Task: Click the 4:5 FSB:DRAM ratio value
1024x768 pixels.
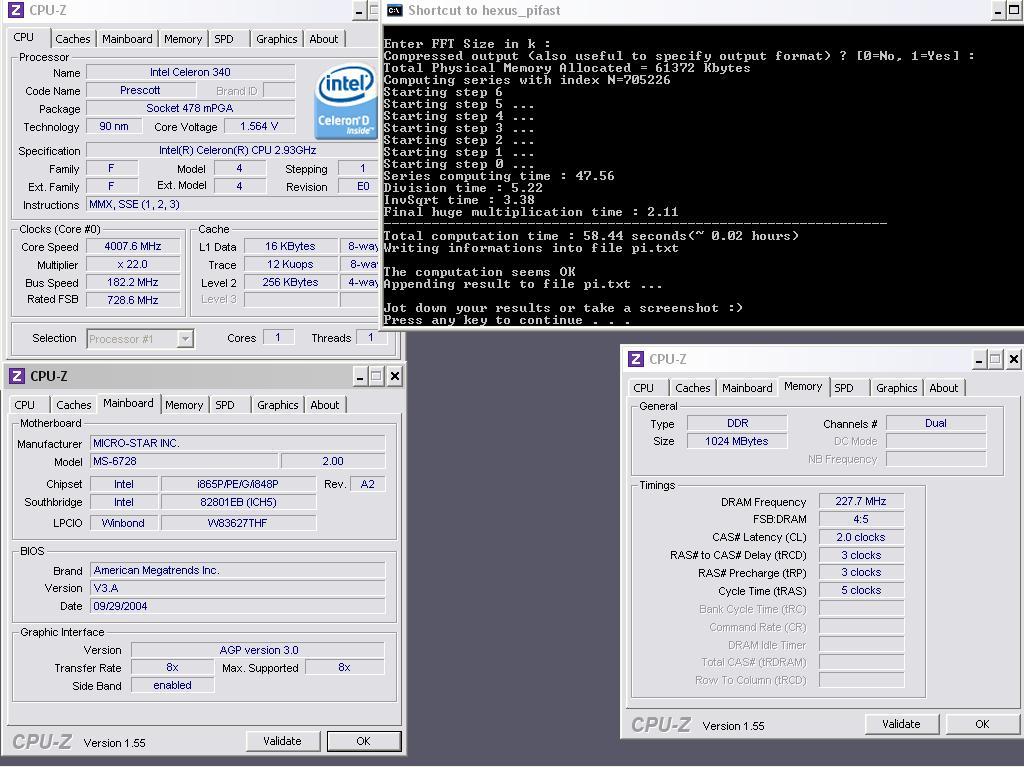Action: tap(861, 519)
